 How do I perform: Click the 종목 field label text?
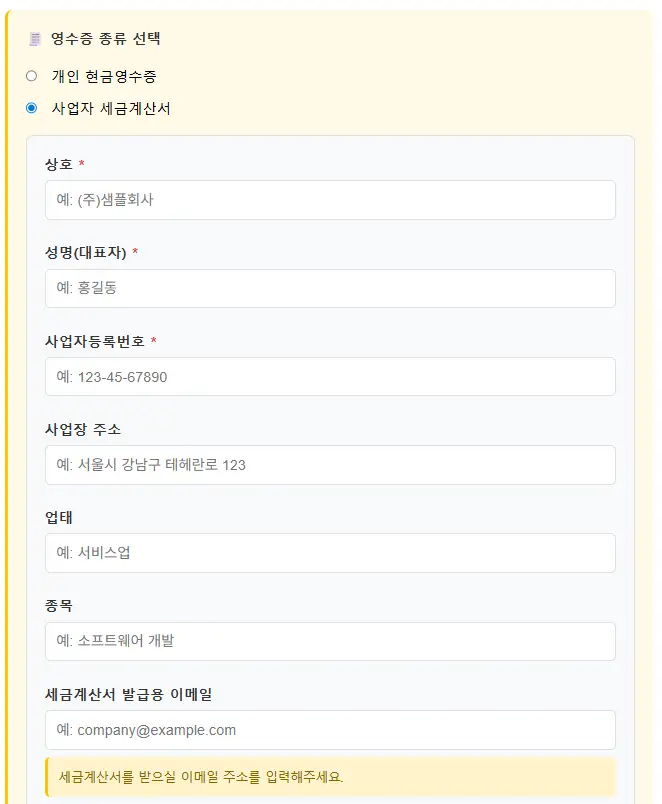(58, 603)
